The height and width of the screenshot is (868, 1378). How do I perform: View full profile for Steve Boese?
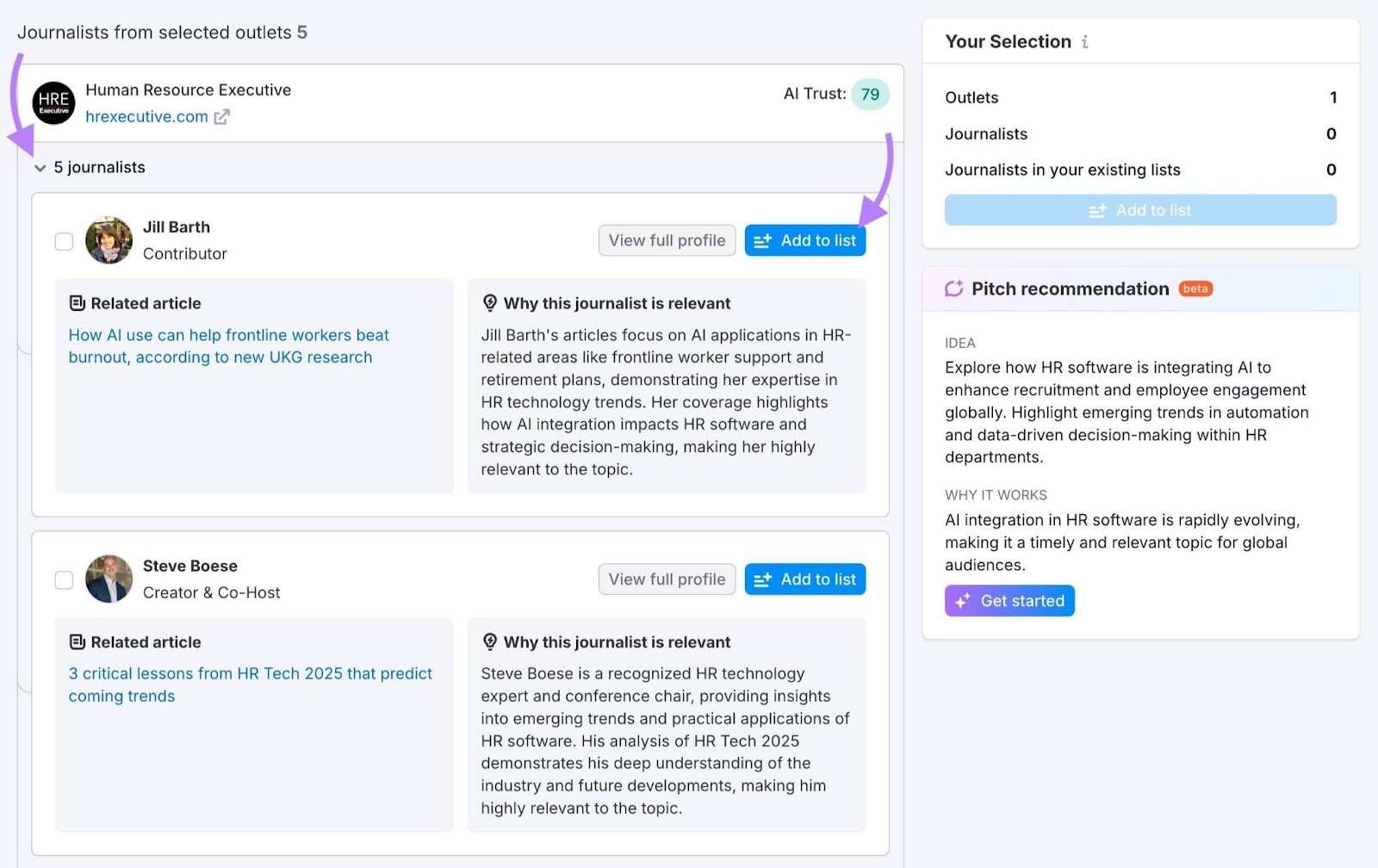(667, 579)
